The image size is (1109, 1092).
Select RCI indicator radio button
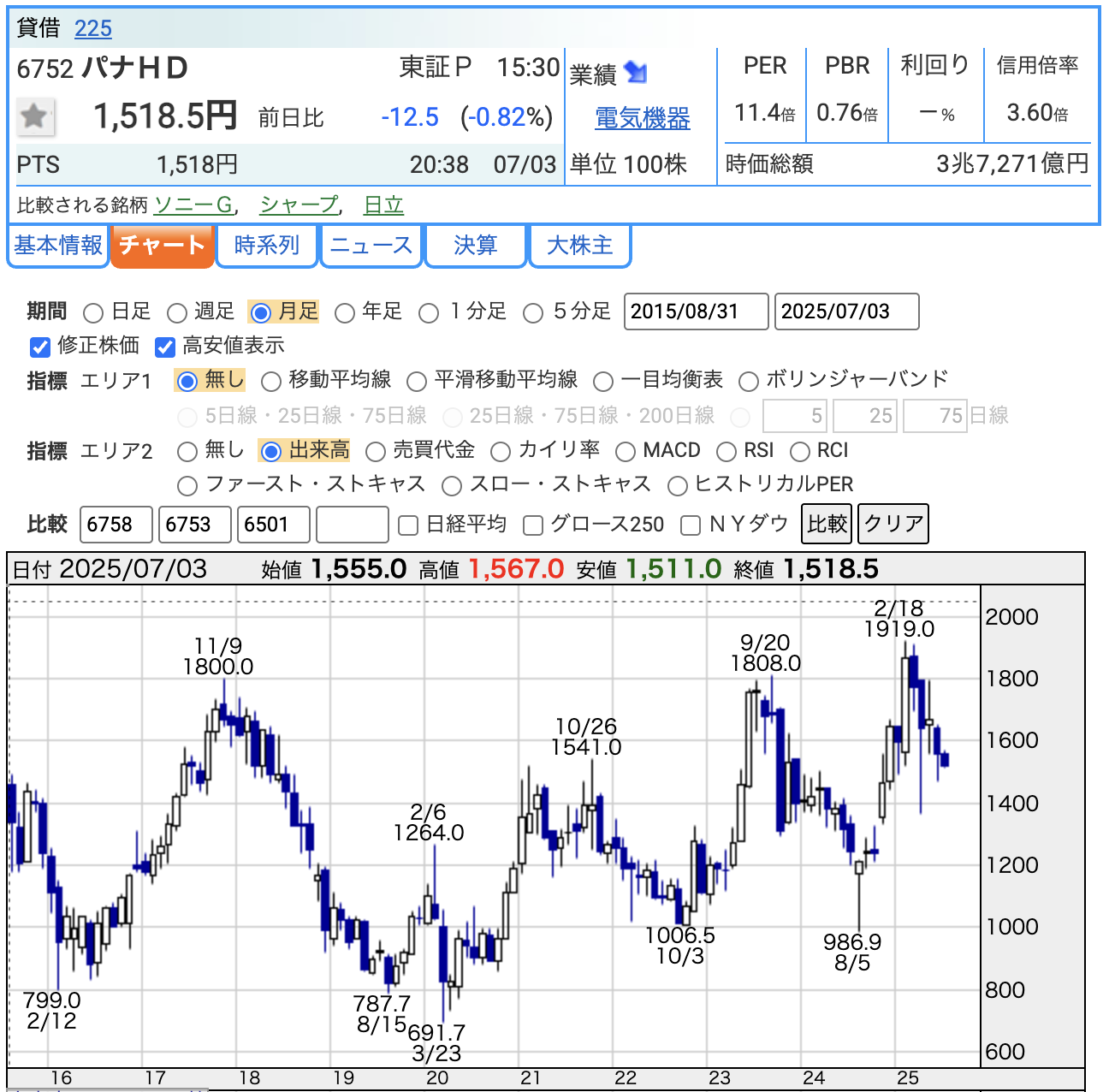click(800, 451)
